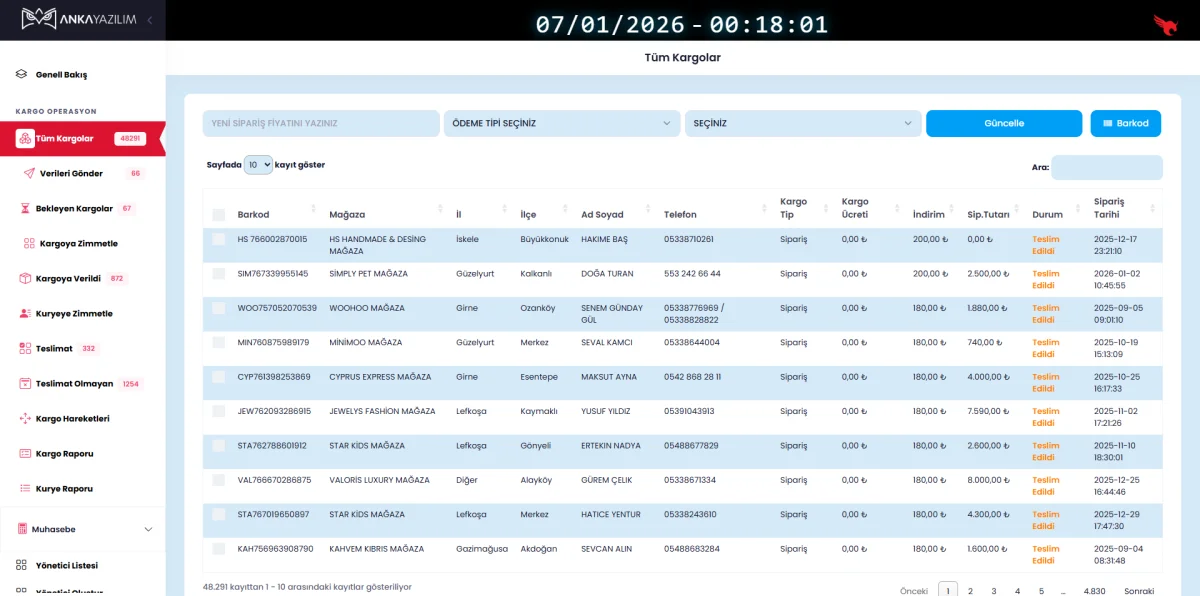Collapse sidebar using the header chevron
This screenshot has height=596, width=1200.
[149, 20]
